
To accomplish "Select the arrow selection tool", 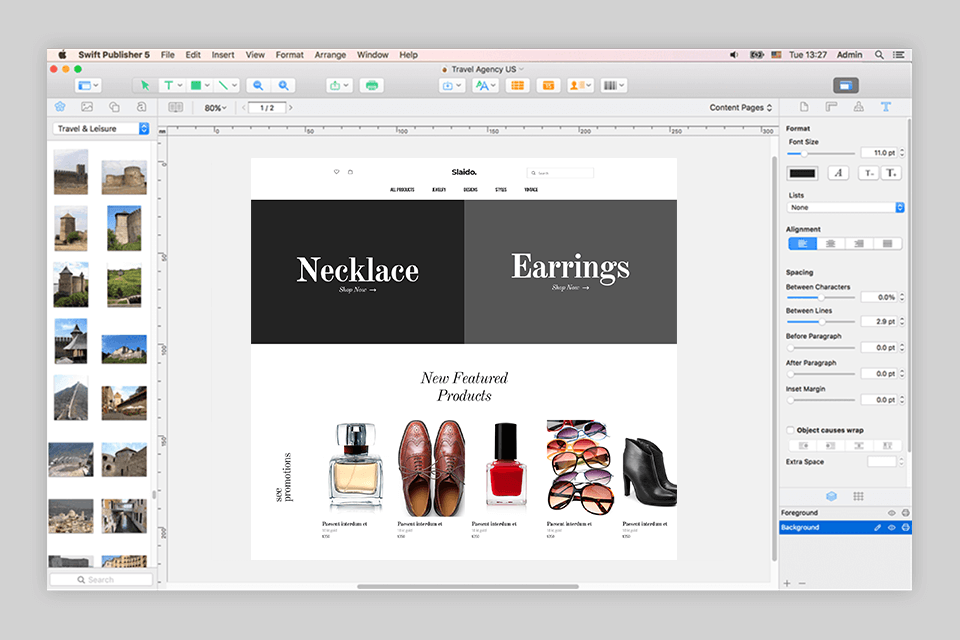I will click(144, 86).
